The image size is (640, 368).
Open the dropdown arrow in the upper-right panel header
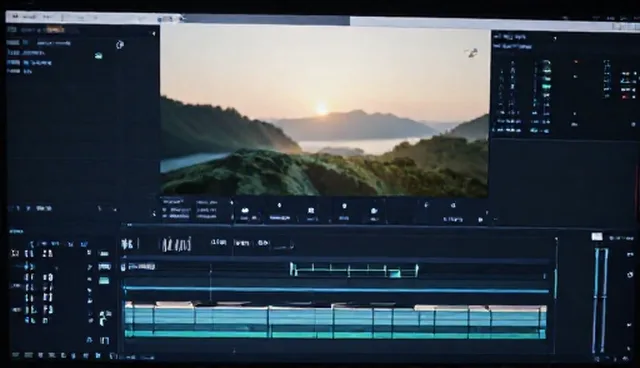pos(555,38)
